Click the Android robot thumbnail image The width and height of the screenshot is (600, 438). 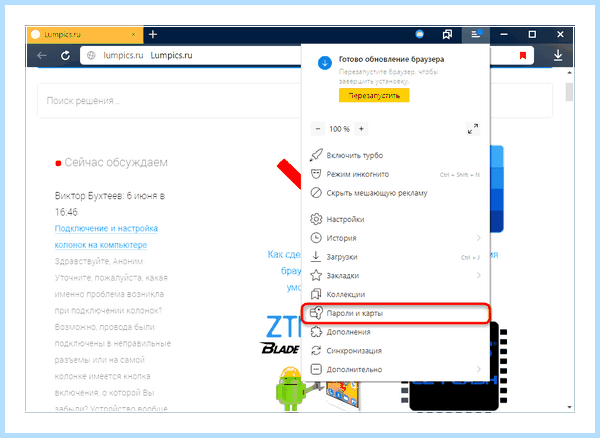(x=291, y=388)
